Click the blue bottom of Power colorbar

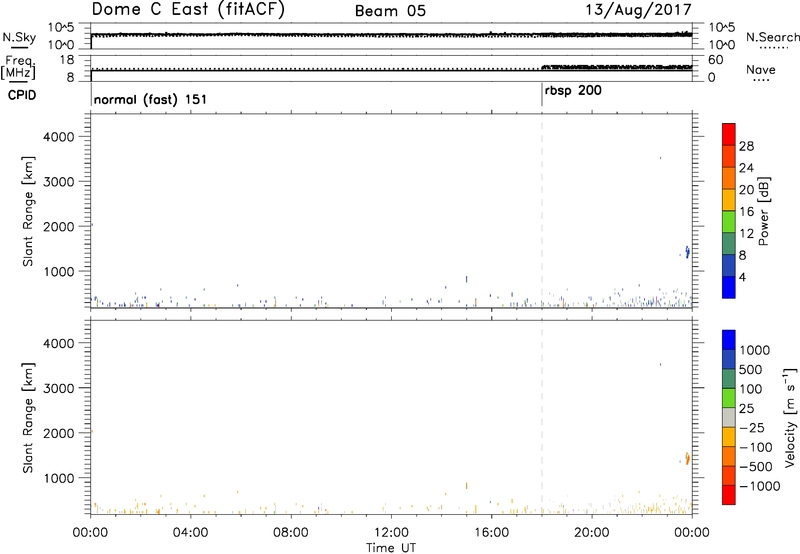tap(729, 287)
